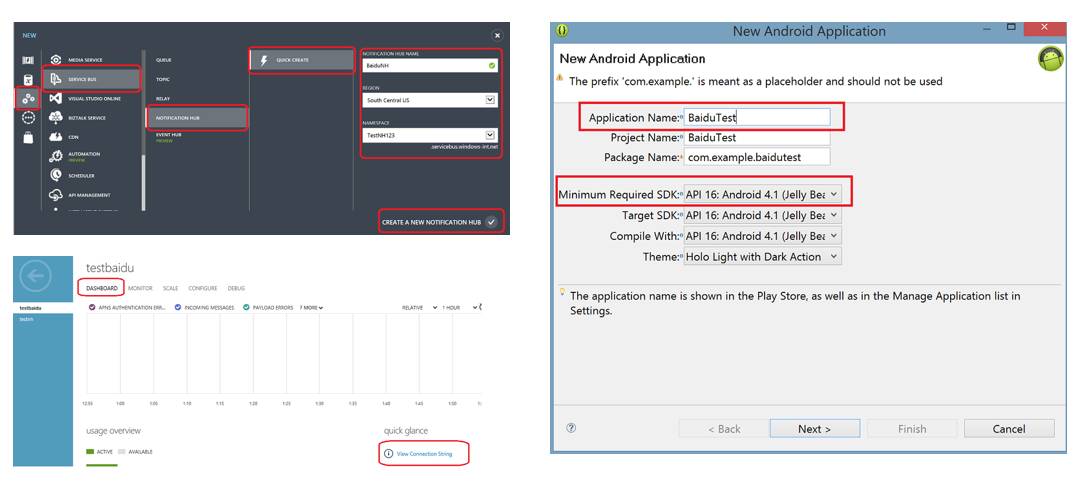This screenshot has height=486, width=1081.
Task: Click the back arrow on testbaidu page
Action: pos(36,276)
